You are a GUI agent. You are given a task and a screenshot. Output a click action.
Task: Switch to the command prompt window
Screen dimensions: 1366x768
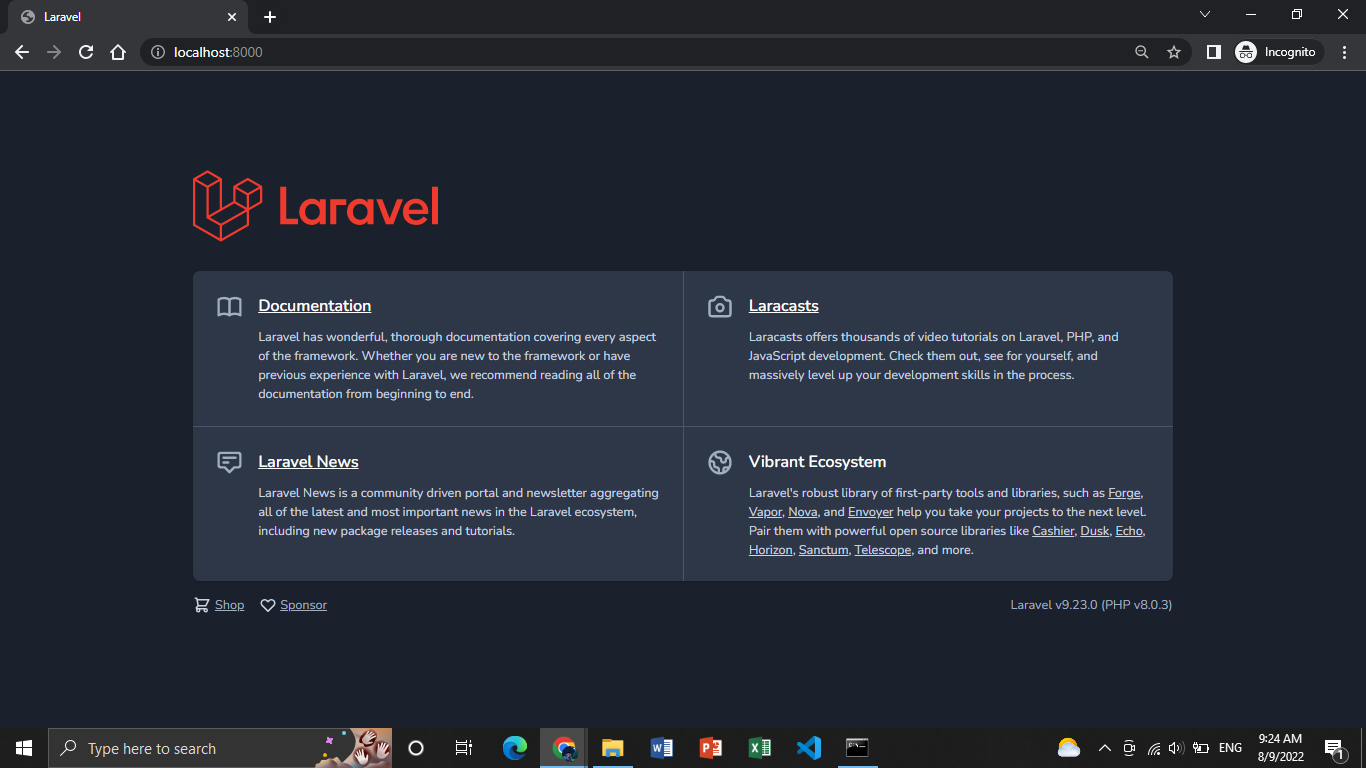[857, 748]
